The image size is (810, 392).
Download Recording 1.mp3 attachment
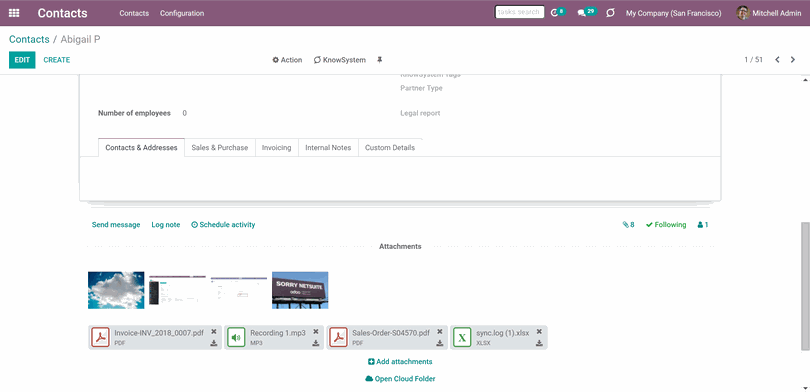[x=316, y=343]
